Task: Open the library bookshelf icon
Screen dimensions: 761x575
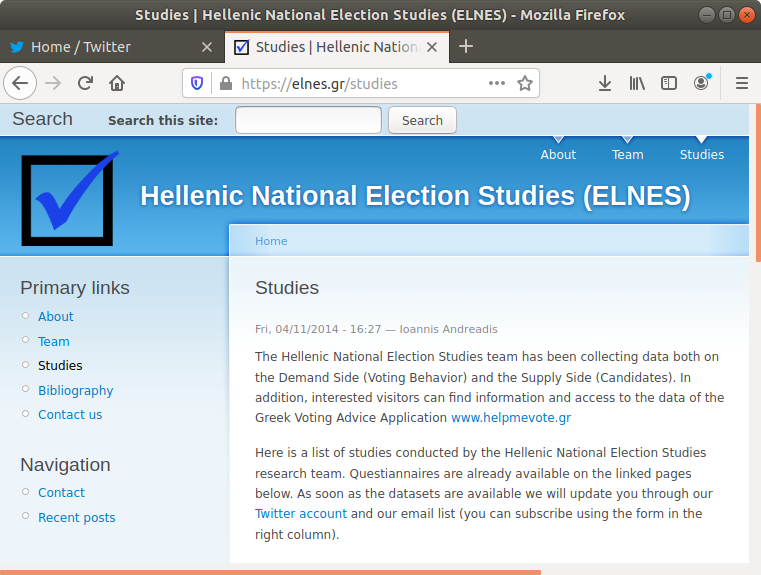Action: tap(637, 83)
